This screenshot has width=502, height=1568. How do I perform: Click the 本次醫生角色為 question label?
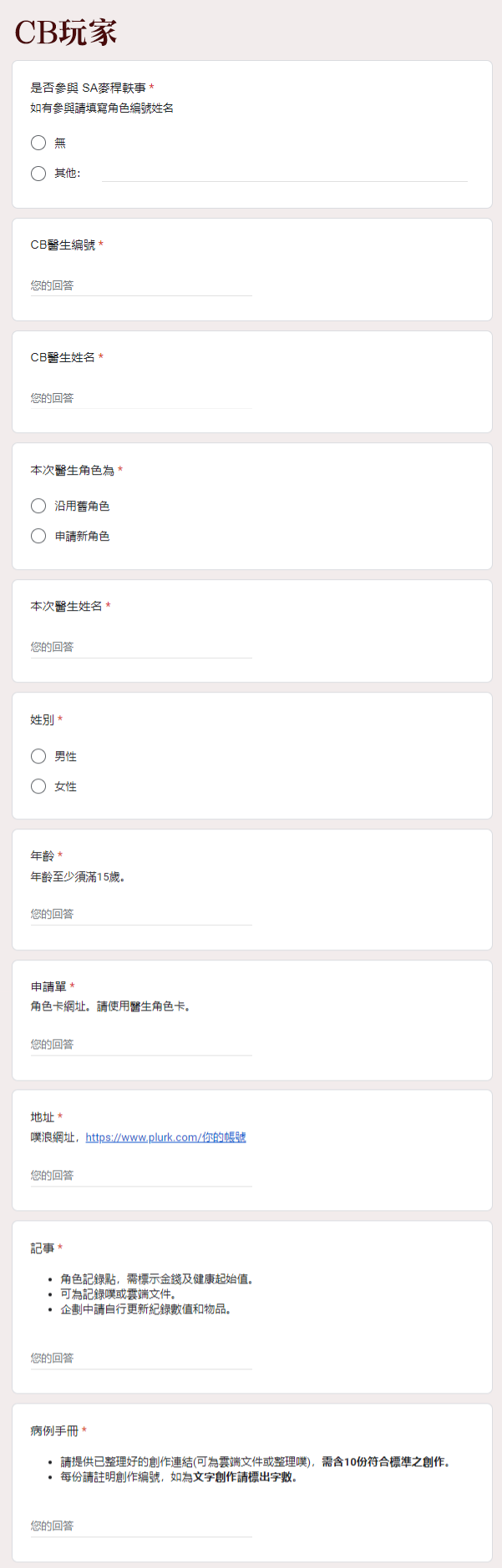tap(72, 471)
